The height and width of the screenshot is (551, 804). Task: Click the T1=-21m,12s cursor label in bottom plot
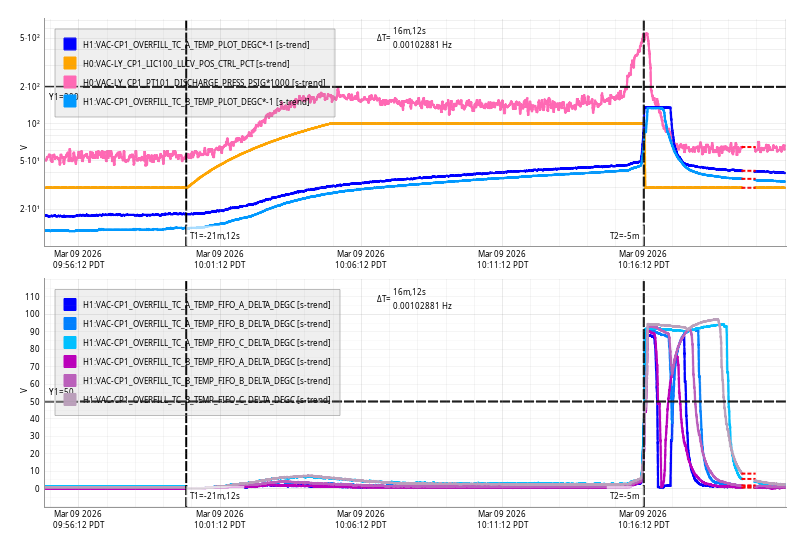[x=214, y=496]
